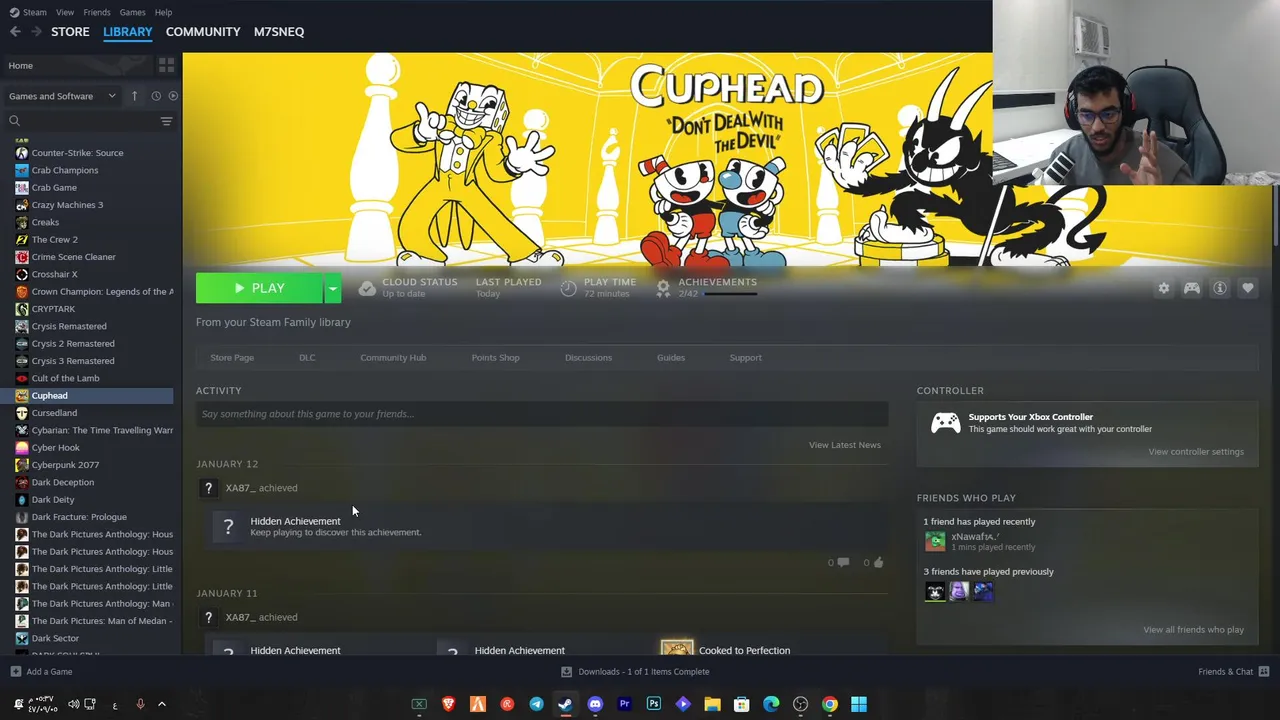Open the Games menu

coord(132,12)
